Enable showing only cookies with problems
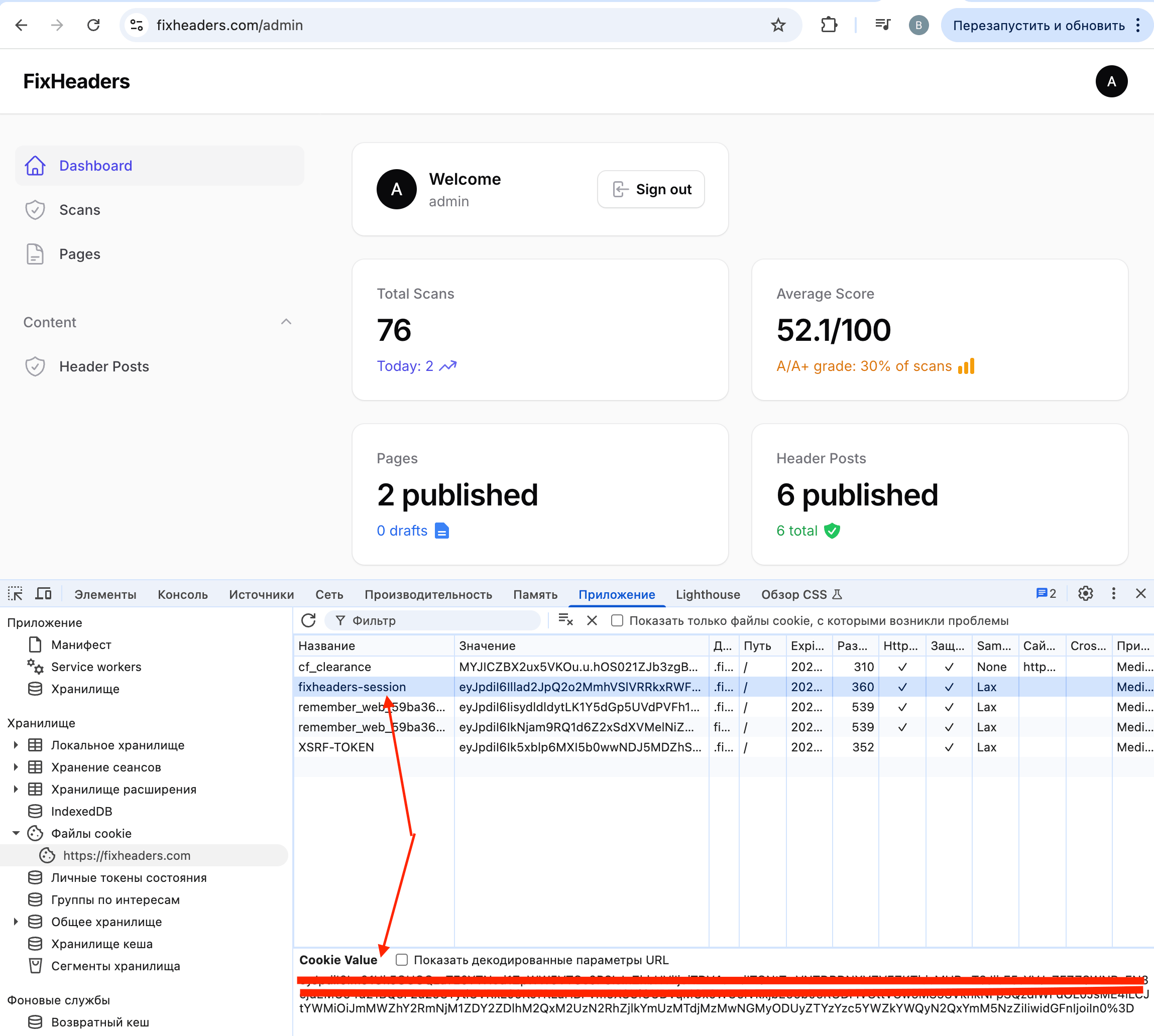 click(618, 620)
